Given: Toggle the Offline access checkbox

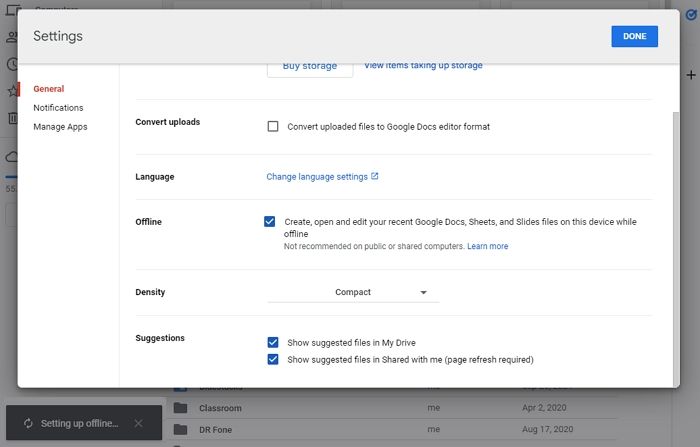Looking at the screenshot, I should pos(270,222).
